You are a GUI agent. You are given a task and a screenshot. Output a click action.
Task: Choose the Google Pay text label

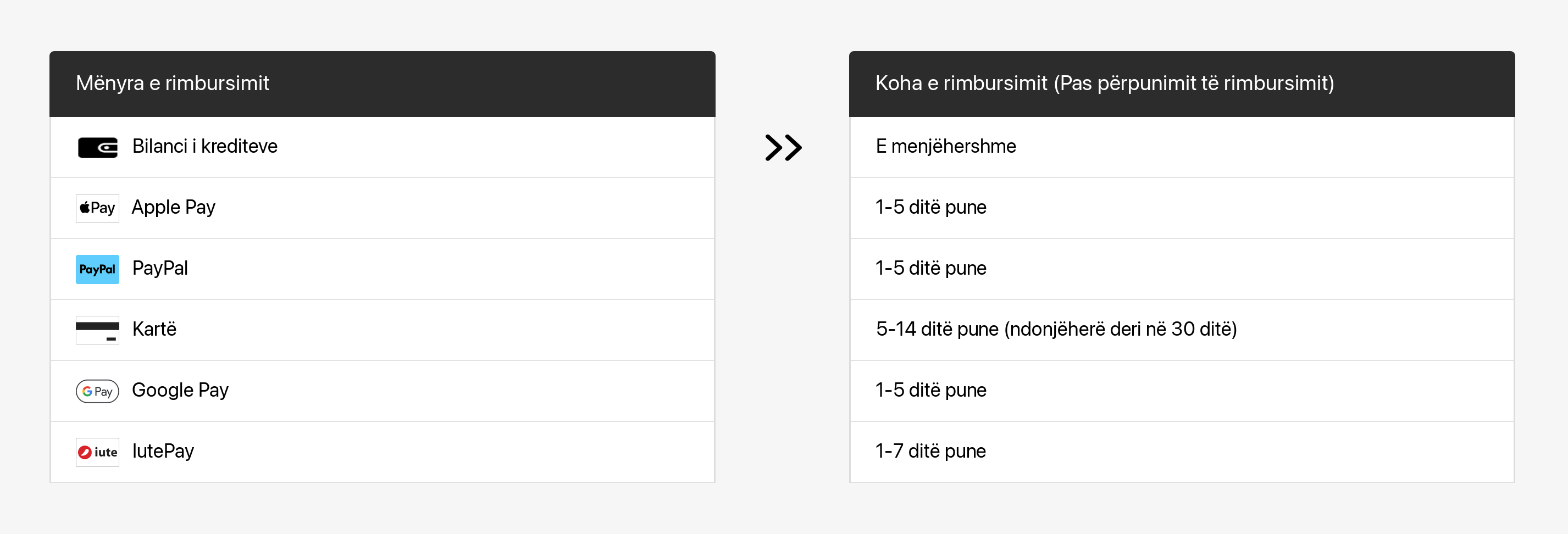(180, 390)
